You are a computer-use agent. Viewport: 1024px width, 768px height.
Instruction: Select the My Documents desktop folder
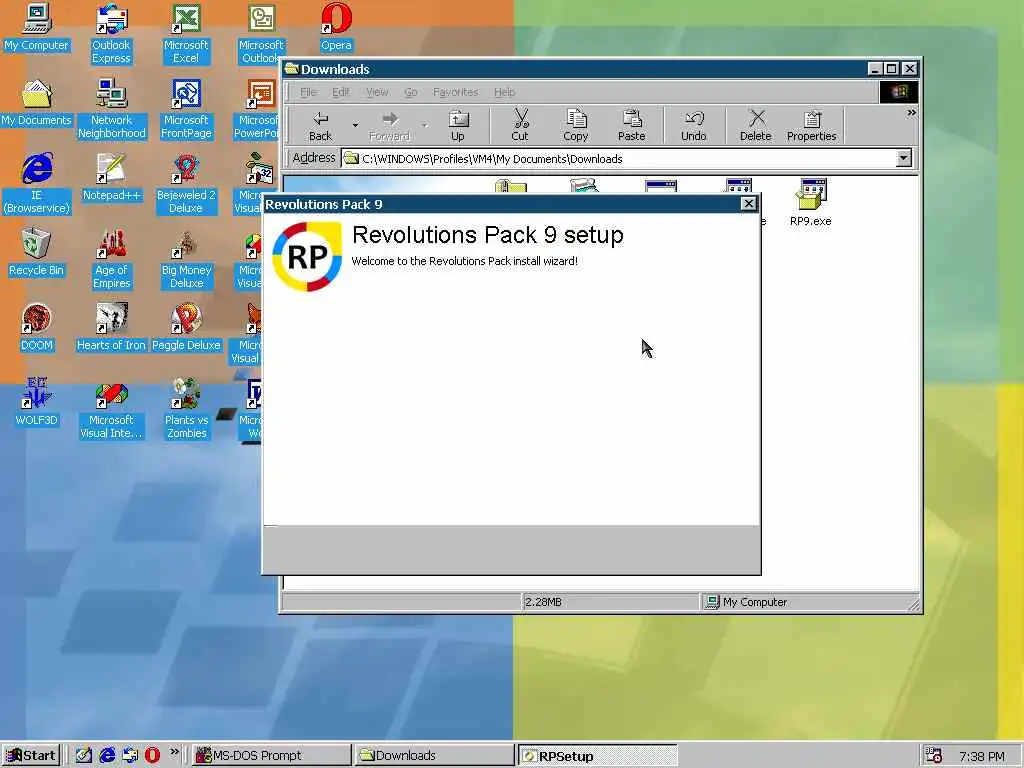[x=37, y=103]
